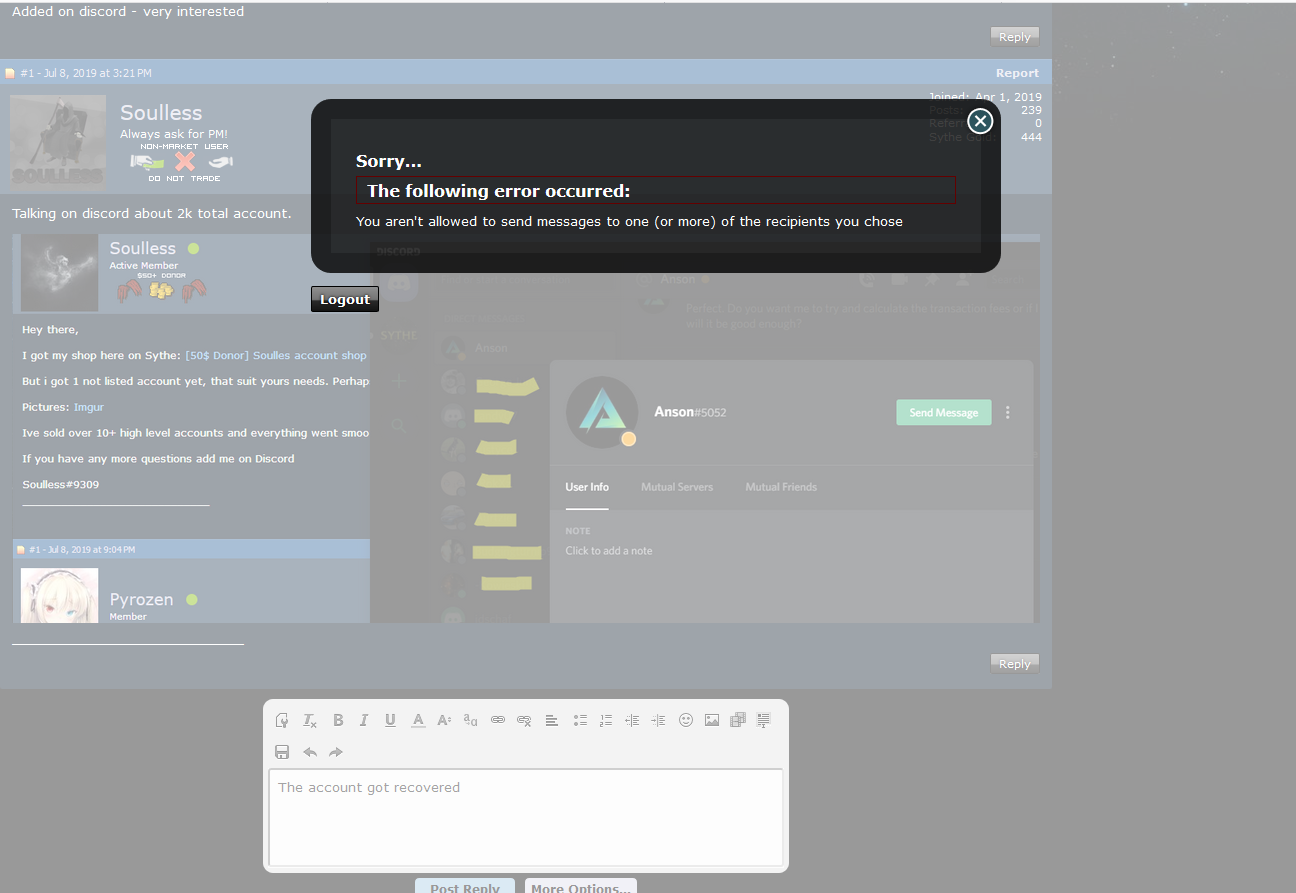This screenshot has width=1296, height=893.
Task: Click in the reply message text area
Action: [x=526, y=817]
